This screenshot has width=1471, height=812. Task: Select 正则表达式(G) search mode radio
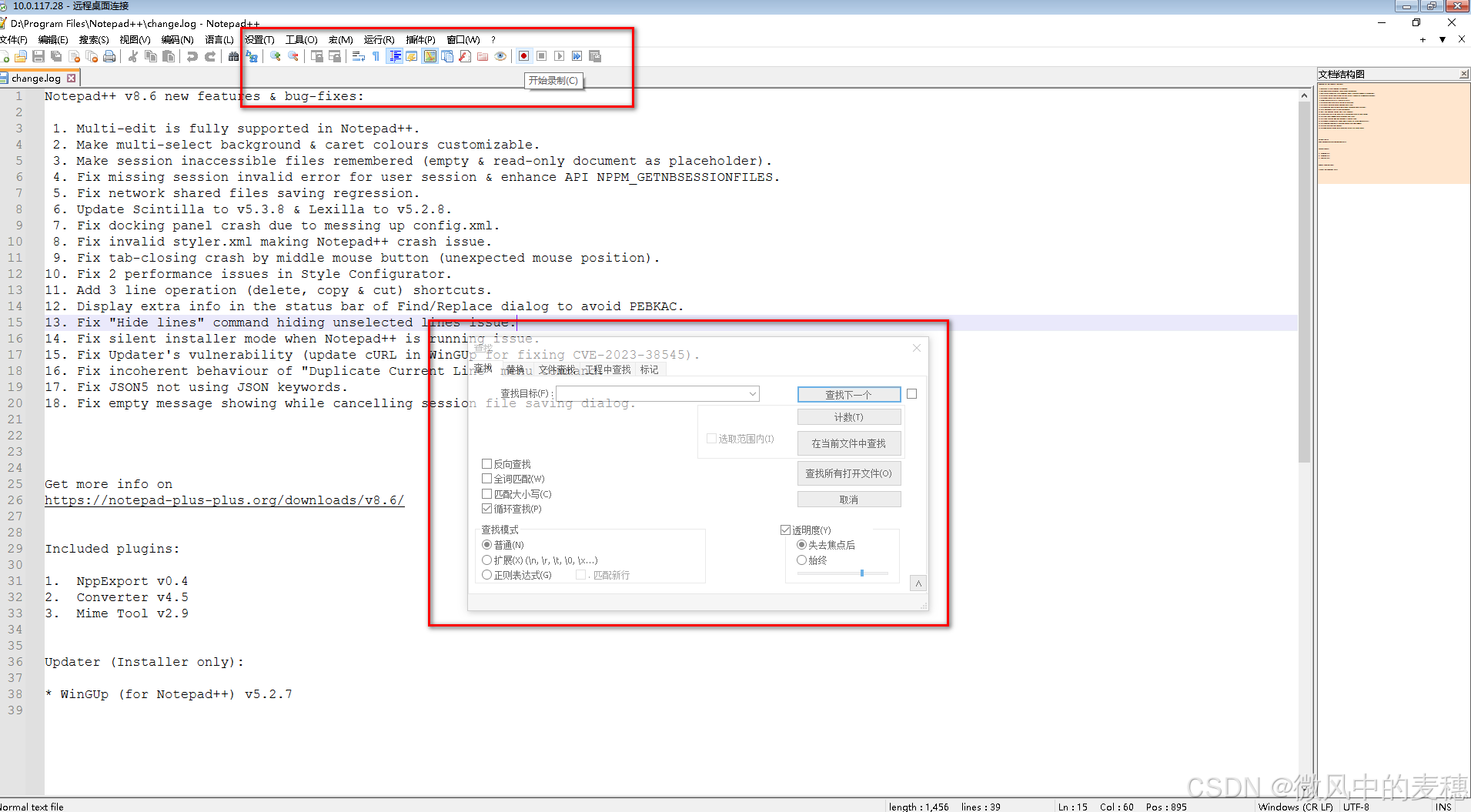486,575
